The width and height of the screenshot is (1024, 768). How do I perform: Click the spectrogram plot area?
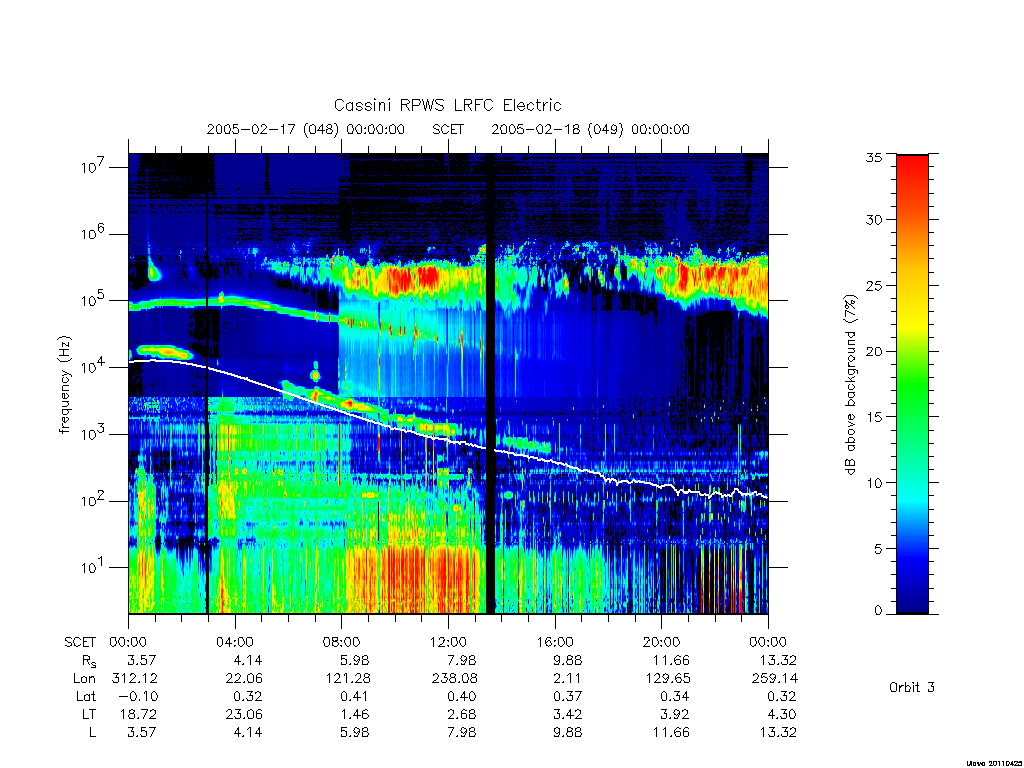[448, 384]
